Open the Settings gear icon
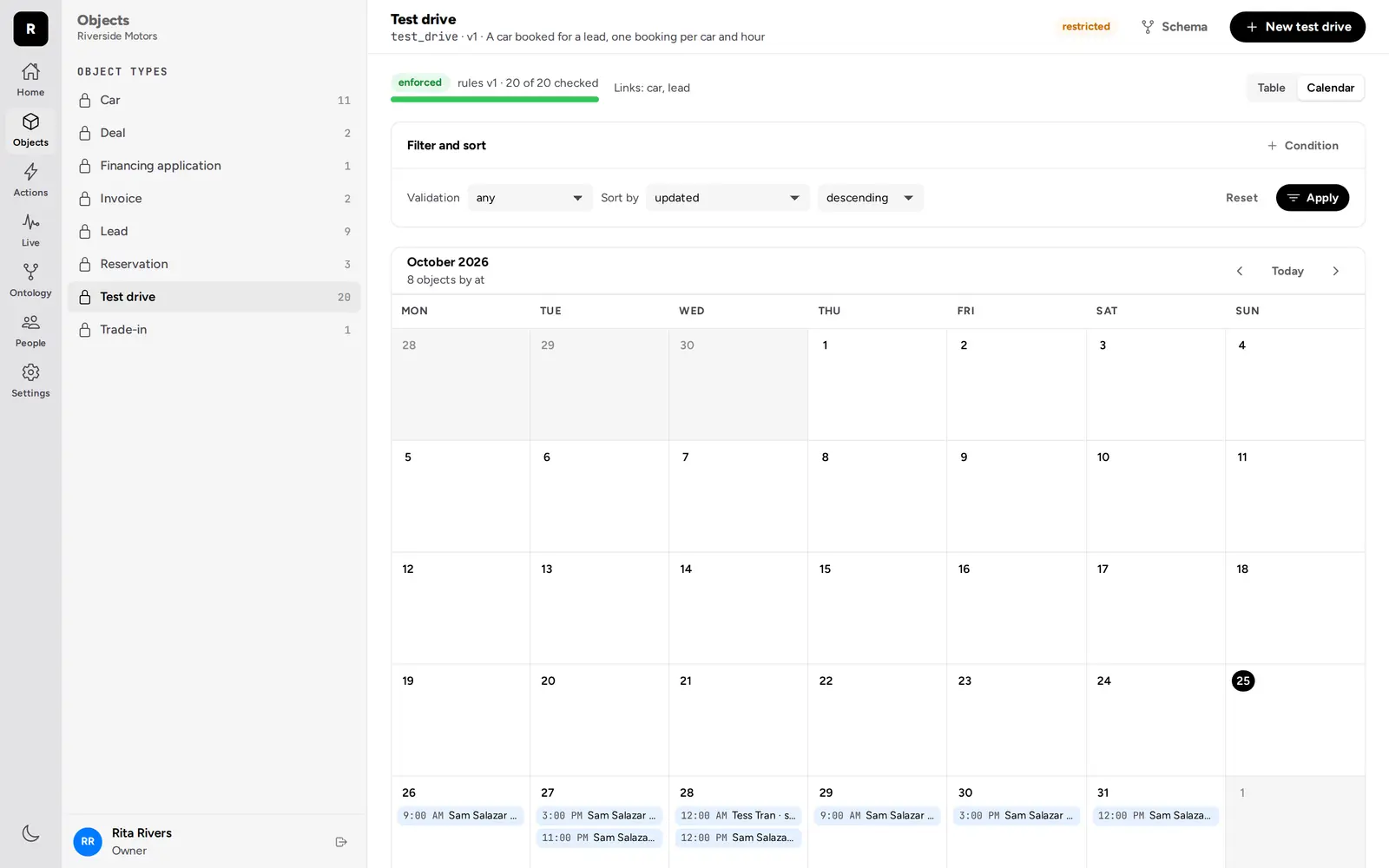The height and width of the screenshot is (868, 1389). tap(30, 381)
